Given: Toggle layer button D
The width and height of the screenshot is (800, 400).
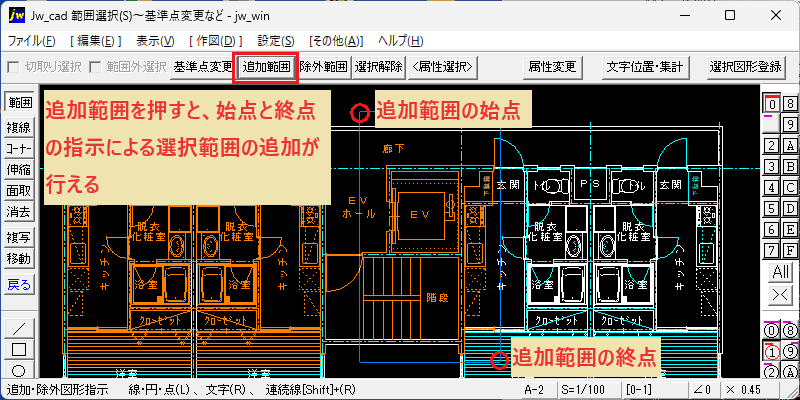Looking at the screenshot, I should [790, 209].
